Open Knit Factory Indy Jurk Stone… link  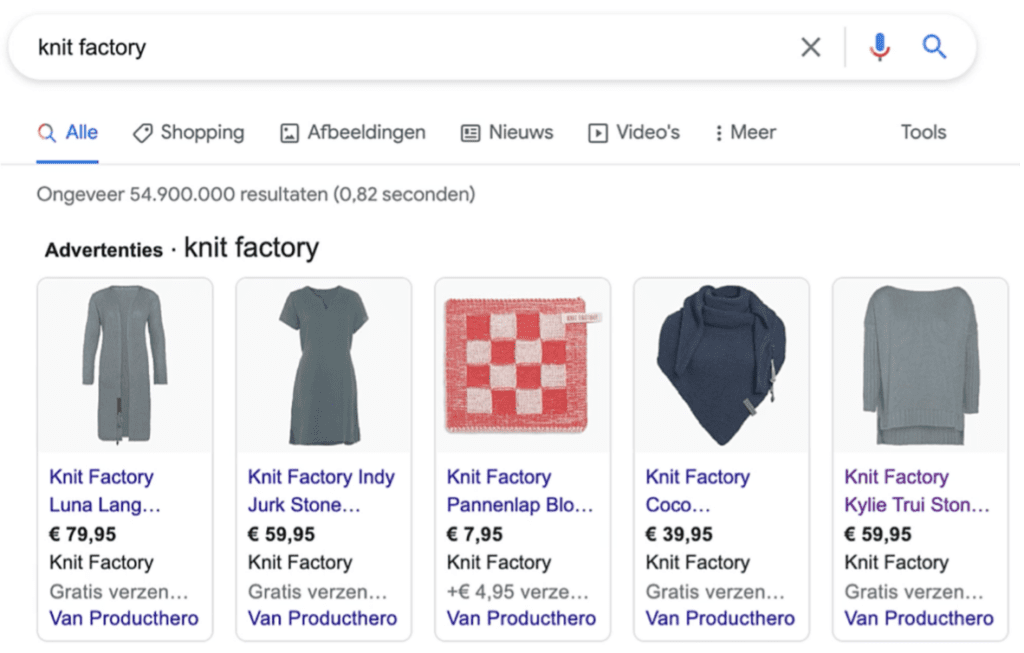click(321, 490)
